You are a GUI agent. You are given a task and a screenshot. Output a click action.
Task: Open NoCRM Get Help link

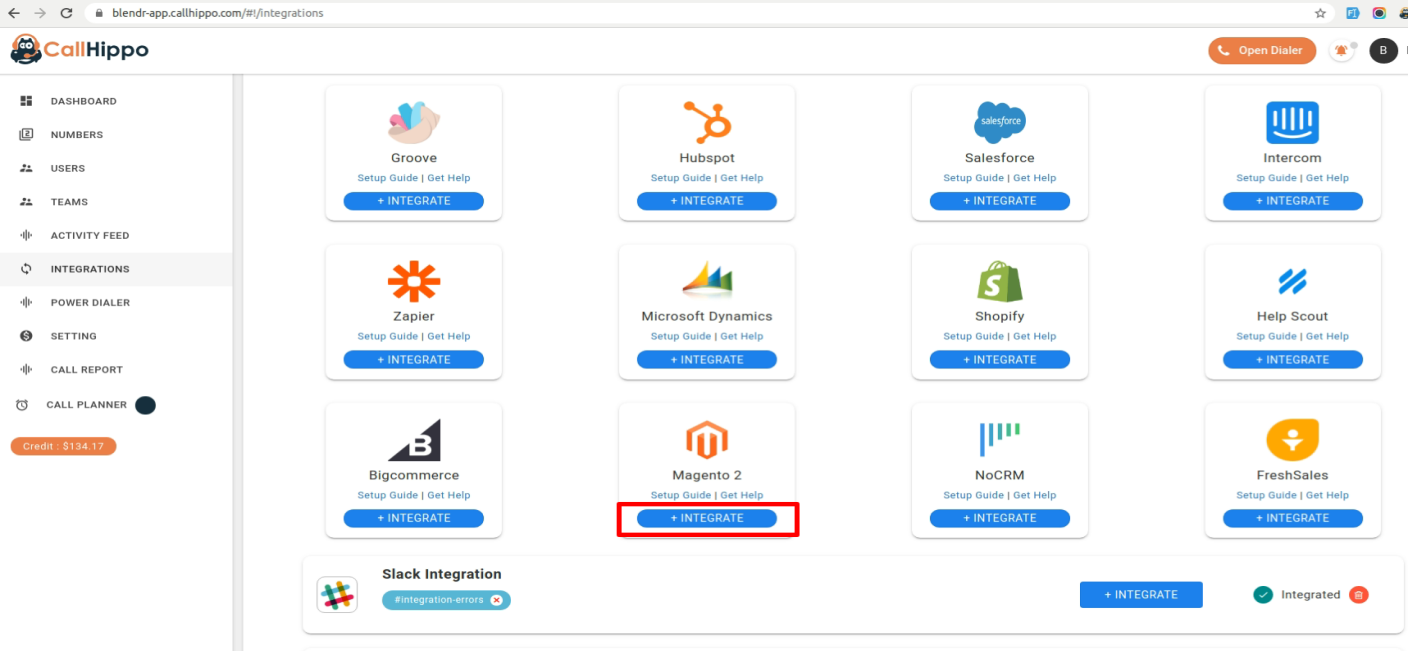(1034, 495)
